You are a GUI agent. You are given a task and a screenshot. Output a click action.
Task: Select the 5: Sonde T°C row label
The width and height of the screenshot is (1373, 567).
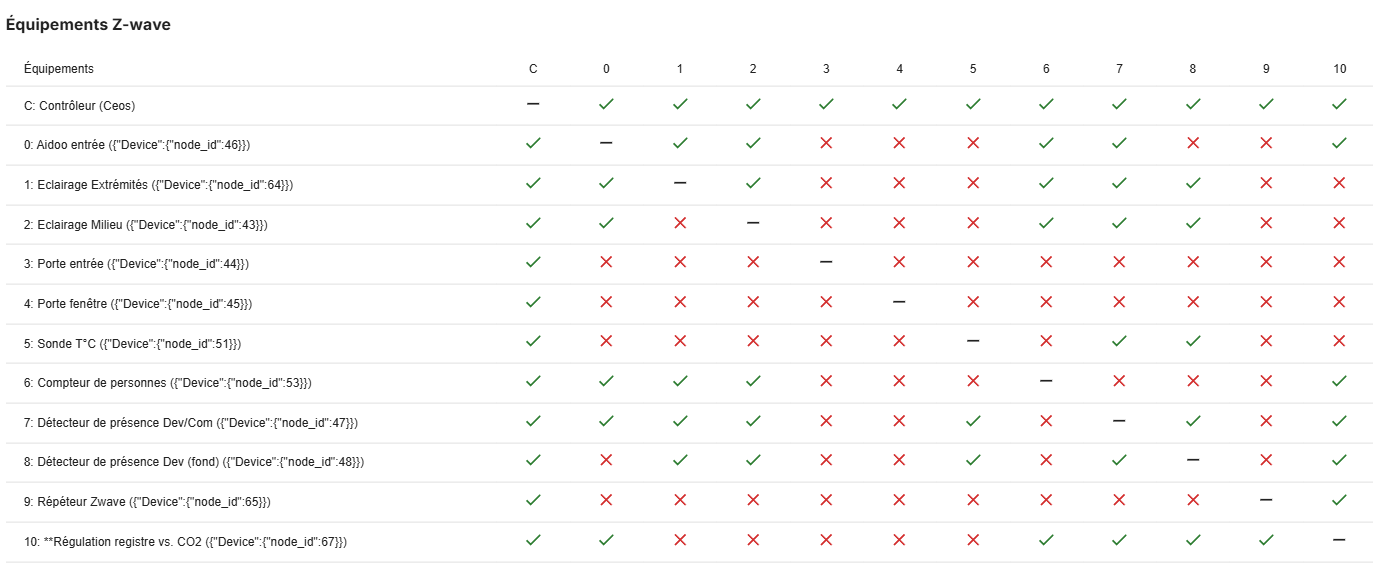(x=132, y=342)
